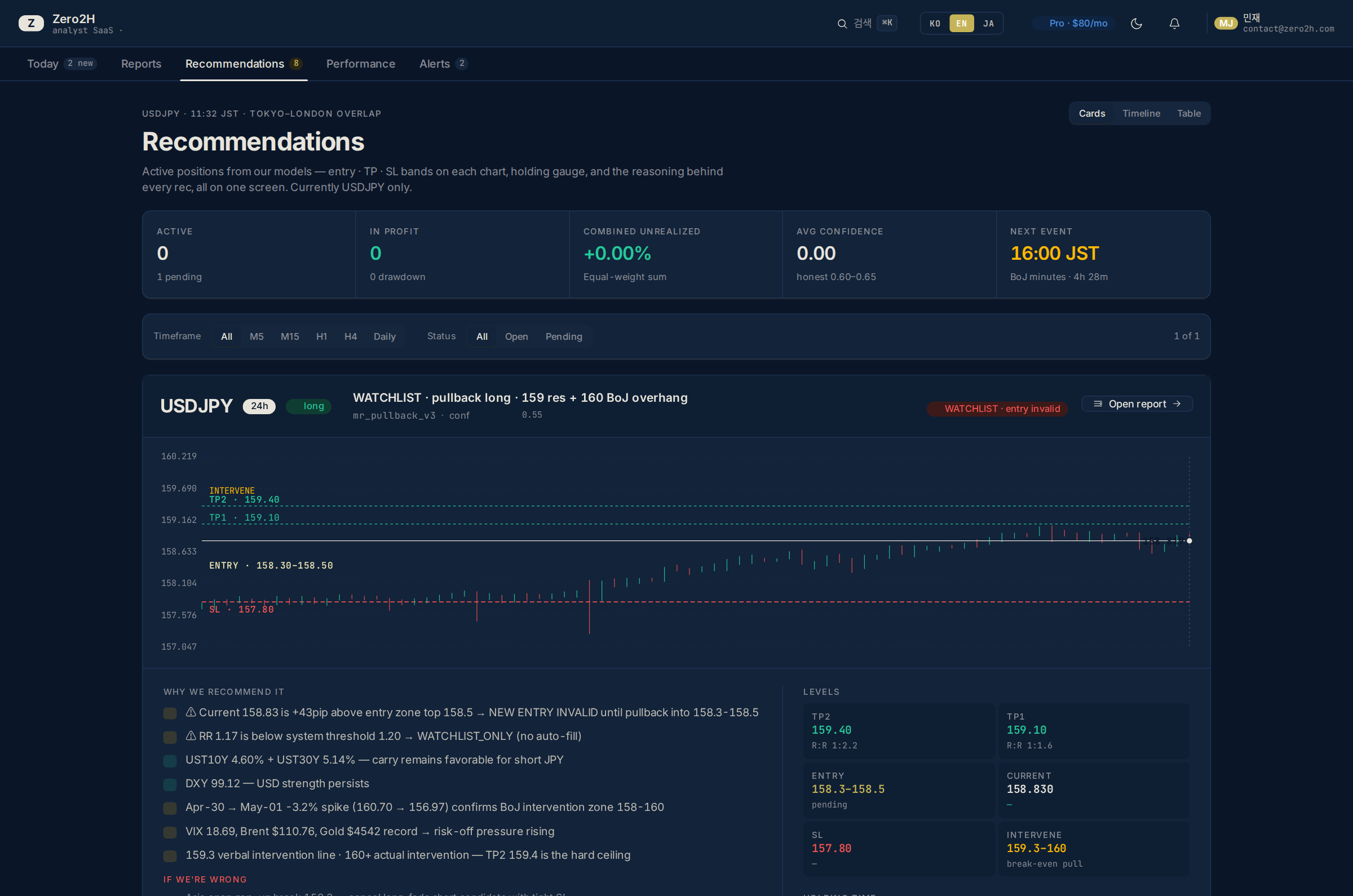1353x896 pixels.
Task: Click the +0.00% combined unrealized value
Action: [x=617, y=253]
